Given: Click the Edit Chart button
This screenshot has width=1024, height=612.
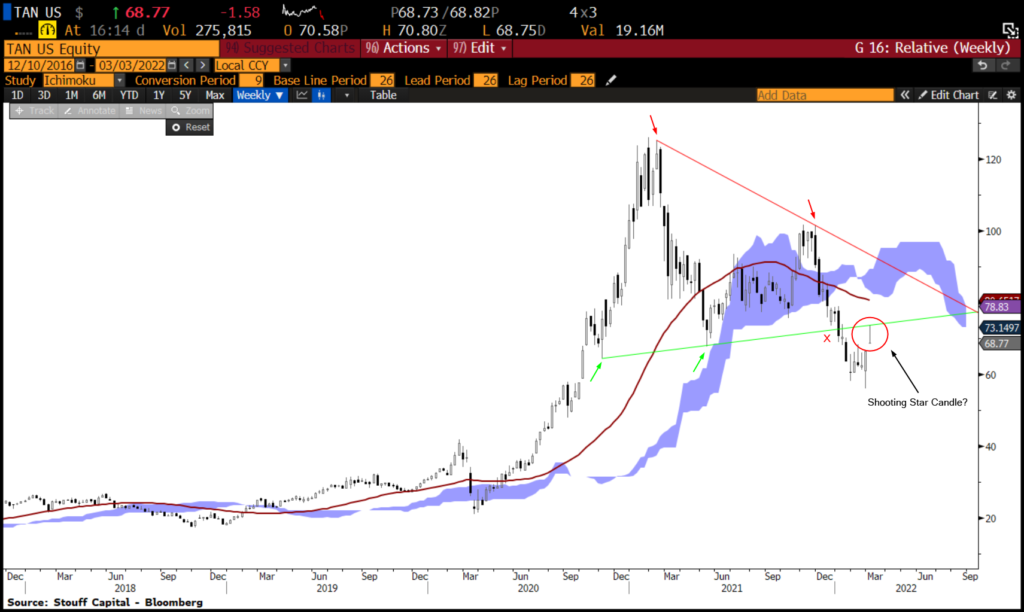Looking at the screenshot, I should [x=948, y=95].
